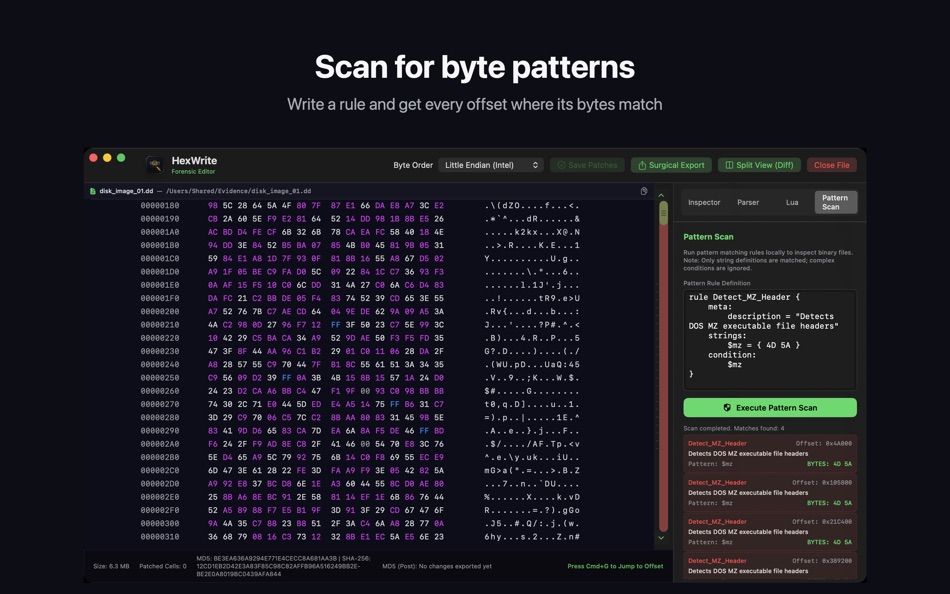Run Execute Pattern Scan

coord(770,407)
